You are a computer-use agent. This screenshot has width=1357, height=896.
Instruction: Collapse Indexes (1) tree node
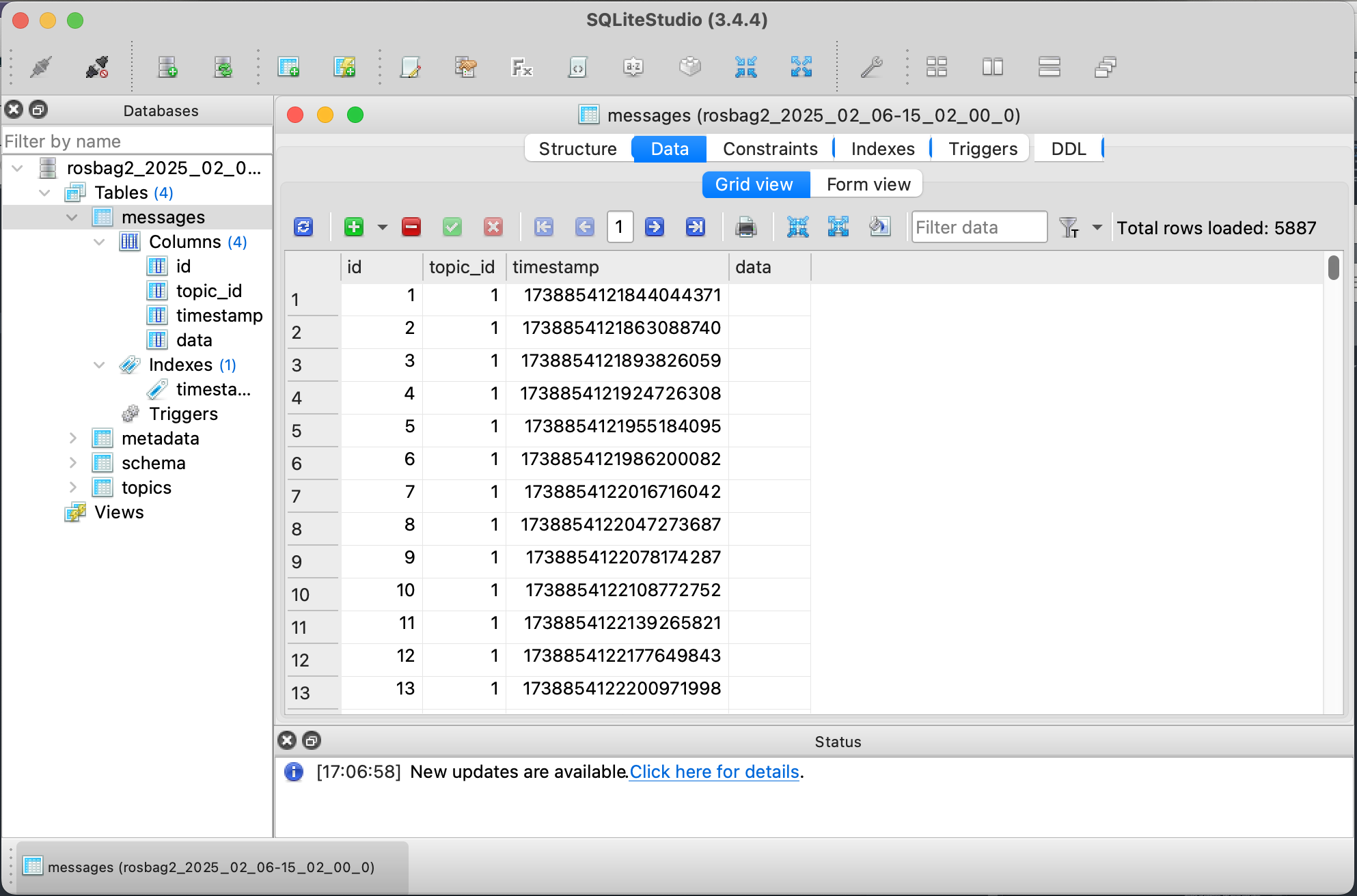click(100, 365)
